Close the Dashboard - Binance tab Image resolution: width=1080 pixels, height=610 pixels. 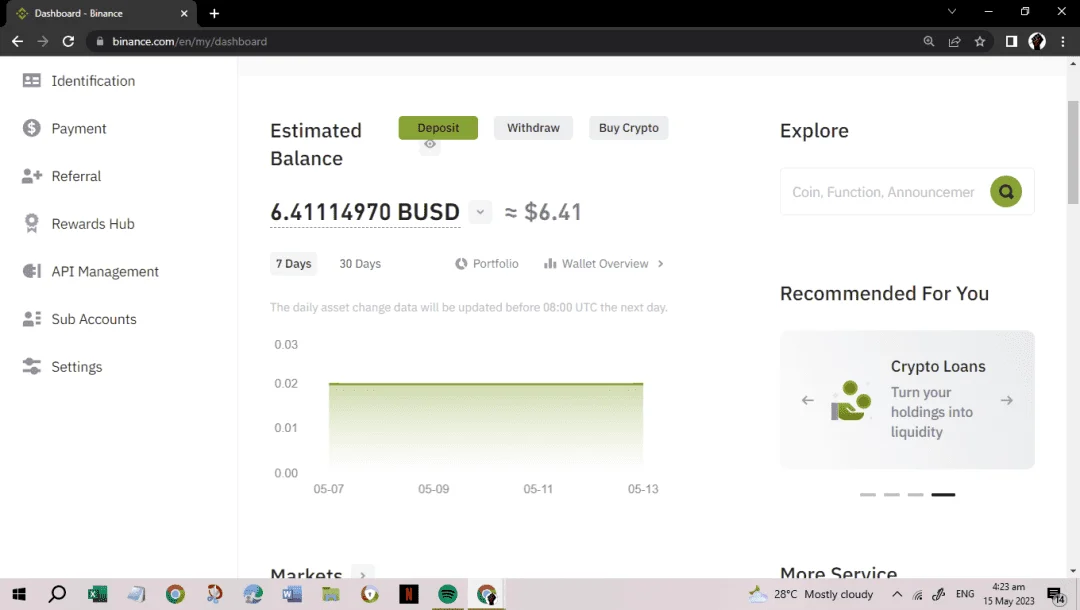pyautogui.click(x=184, y=13)
